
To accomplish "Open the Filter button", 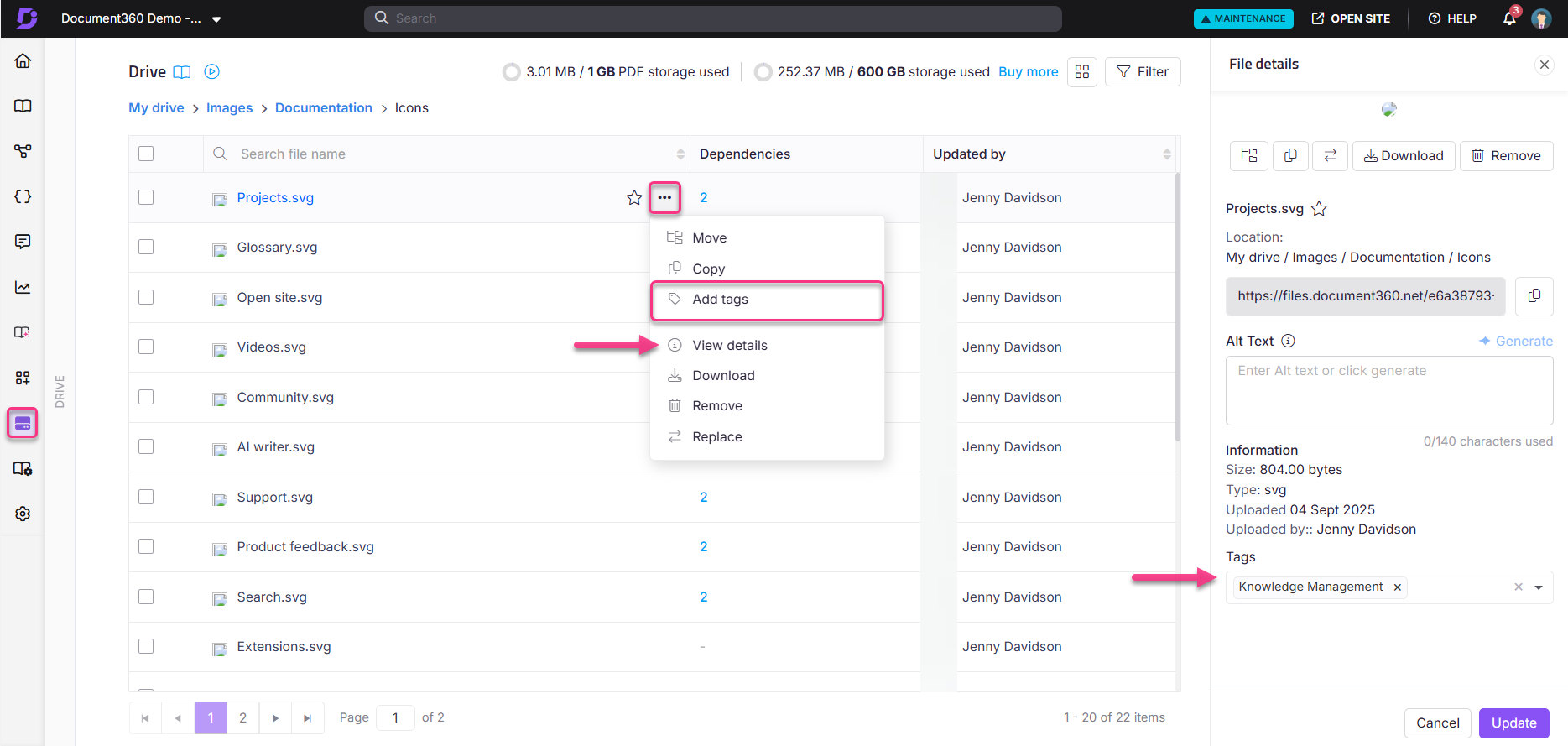I will [1143, 72].
